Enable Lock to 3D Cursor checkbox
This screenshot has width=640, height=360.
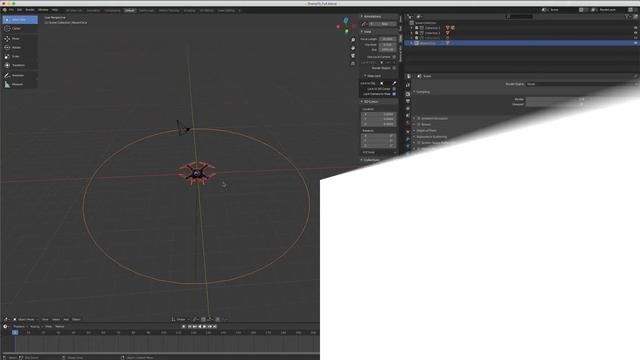coord(394,89)
